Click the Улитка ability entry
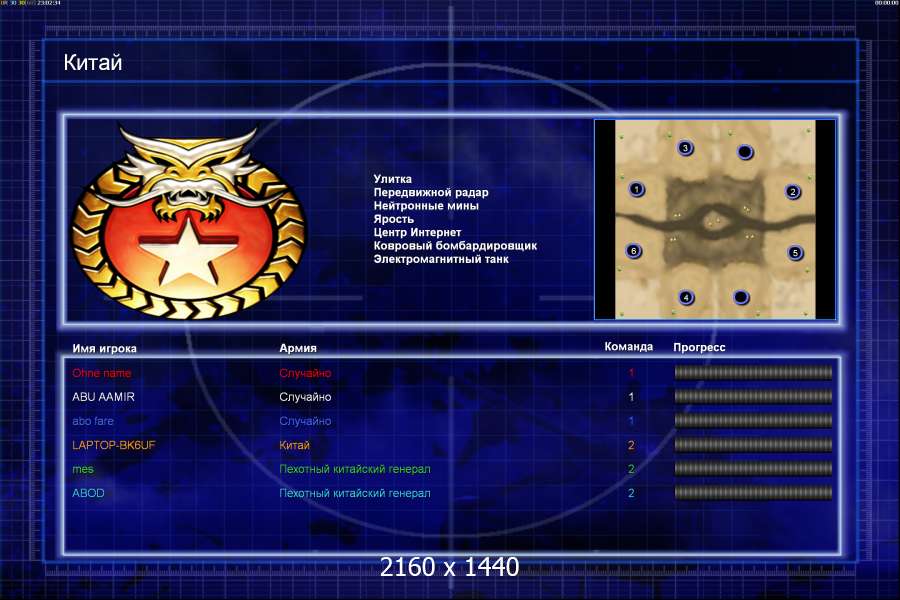The width and height of the screenshot is (900, 600). 393,179
